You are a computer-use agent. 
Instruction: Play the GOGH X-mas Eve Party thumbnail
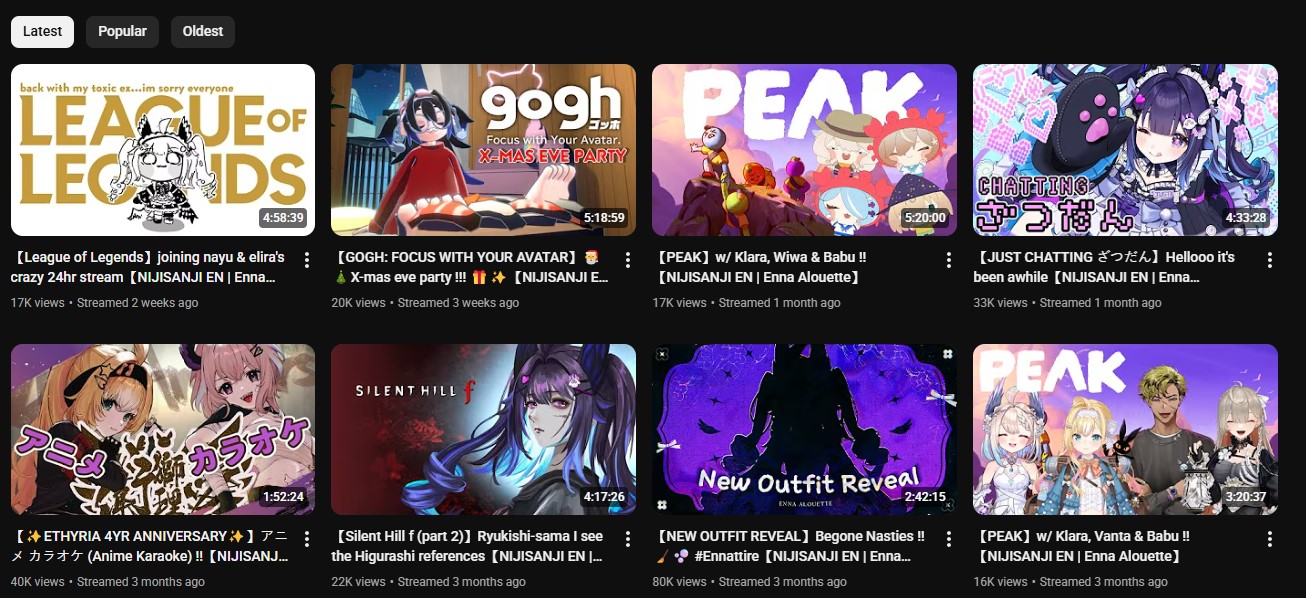(x=483, y=150)
